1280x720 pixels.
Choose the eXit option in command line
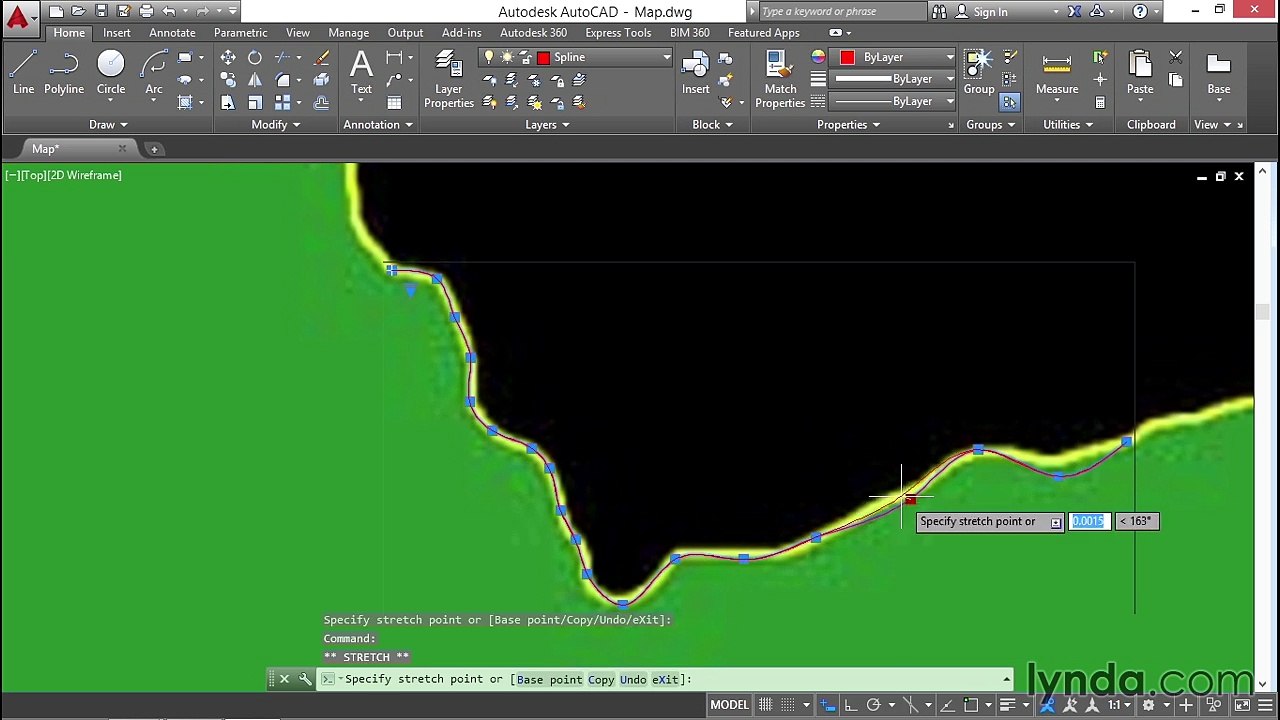(x=665, y=680)
